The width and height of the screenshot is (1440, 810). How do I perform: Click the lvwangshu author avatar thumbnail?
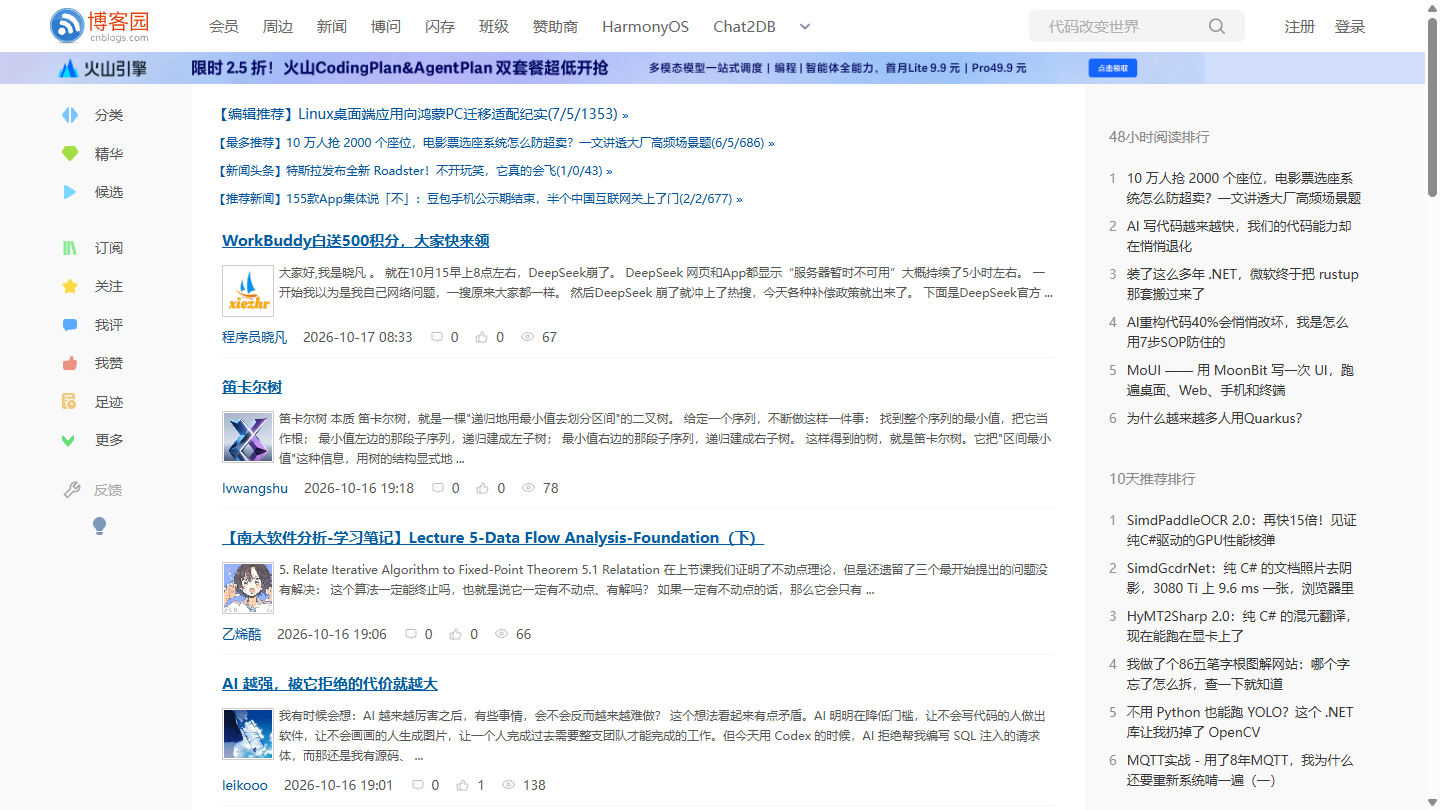[x=248, y=437]
